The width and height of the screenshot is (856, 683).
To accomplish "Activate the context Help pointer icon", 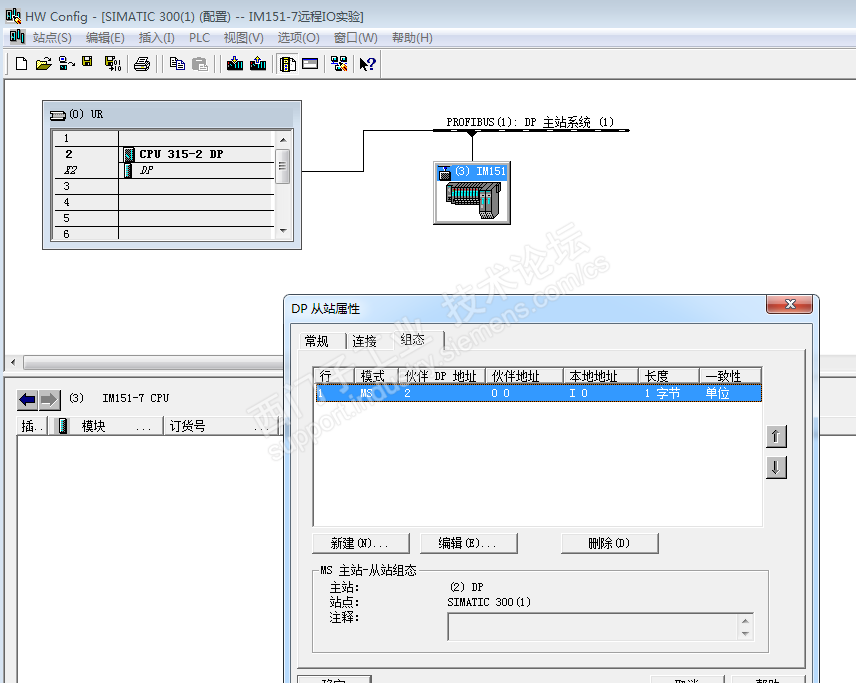I will pos(367,64).
